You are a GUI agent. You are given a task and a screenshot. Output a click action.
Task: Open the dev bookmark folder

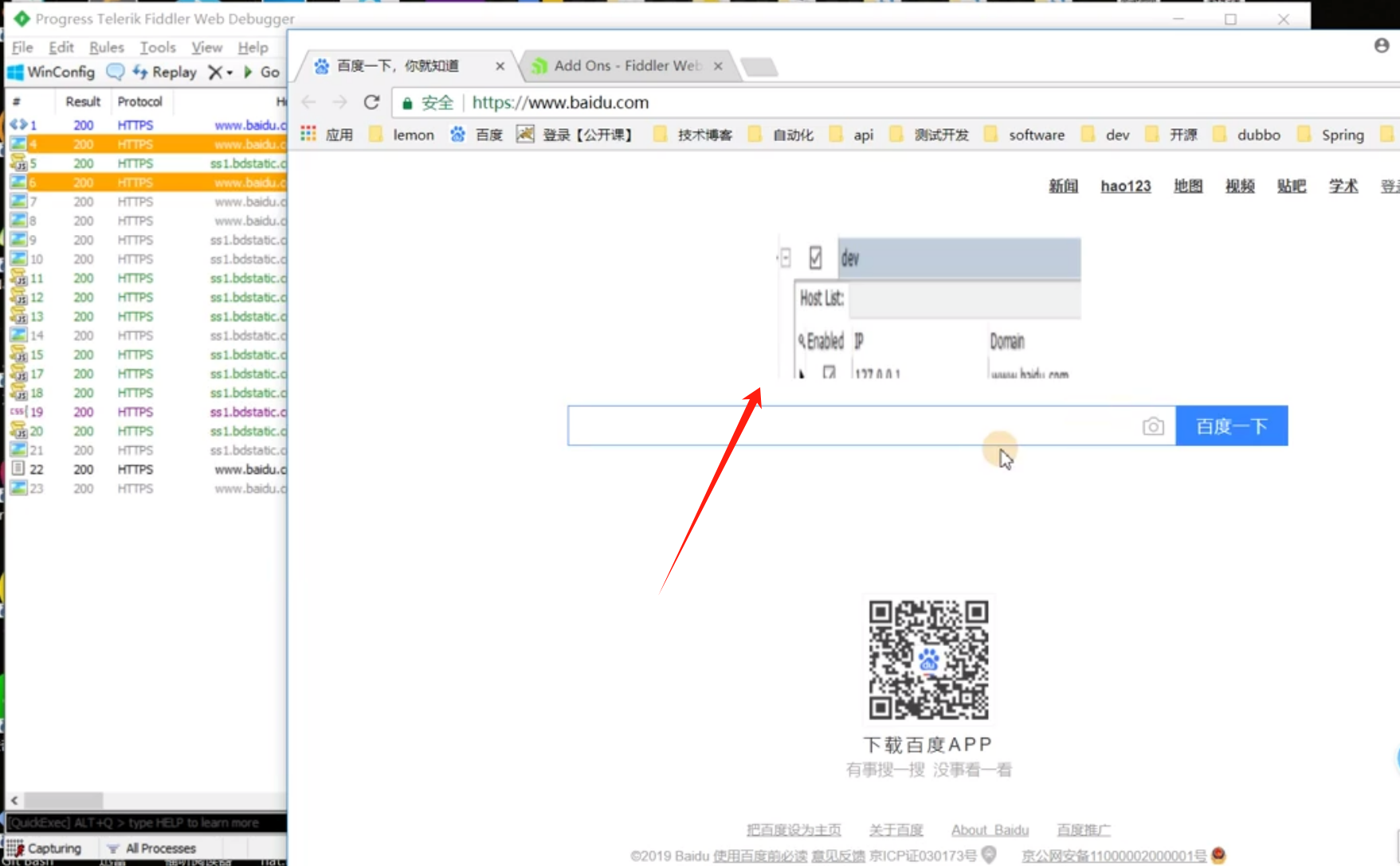(1106, 135)
